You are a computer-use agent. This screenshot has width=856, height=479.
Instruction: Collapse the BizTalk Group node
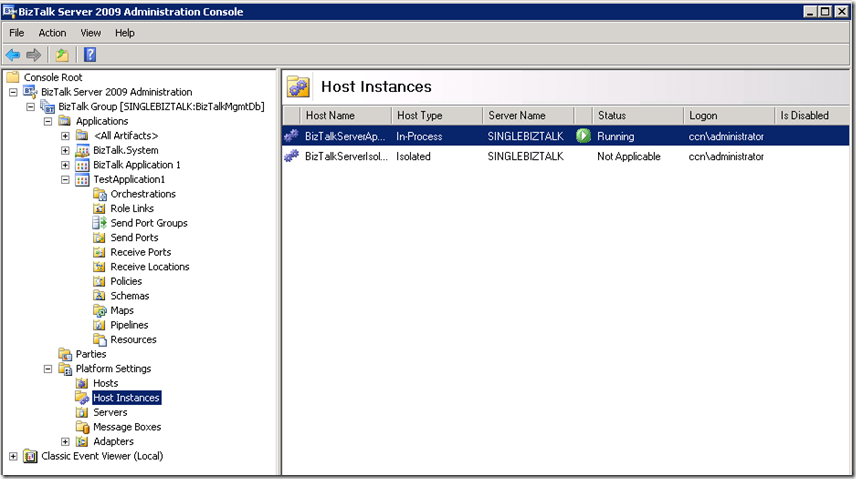(x=31, y=107)
